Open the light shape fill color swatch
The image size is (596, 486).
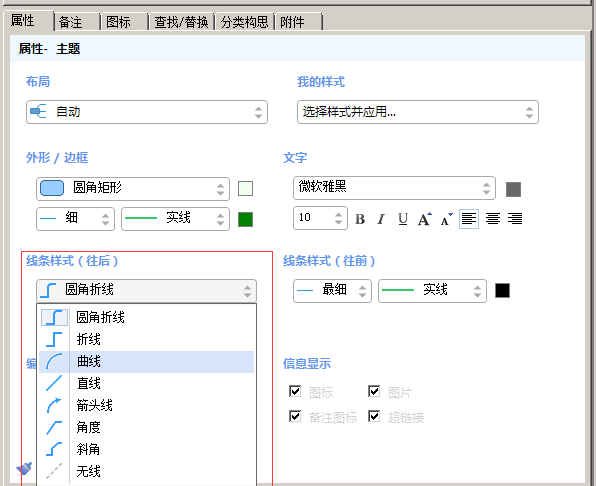(x=245, y=188)
